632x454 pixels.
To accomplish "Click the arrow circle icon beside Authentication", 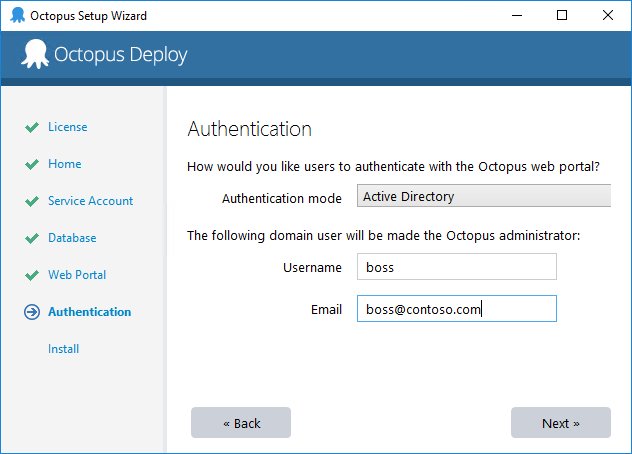I will (32, 312).
